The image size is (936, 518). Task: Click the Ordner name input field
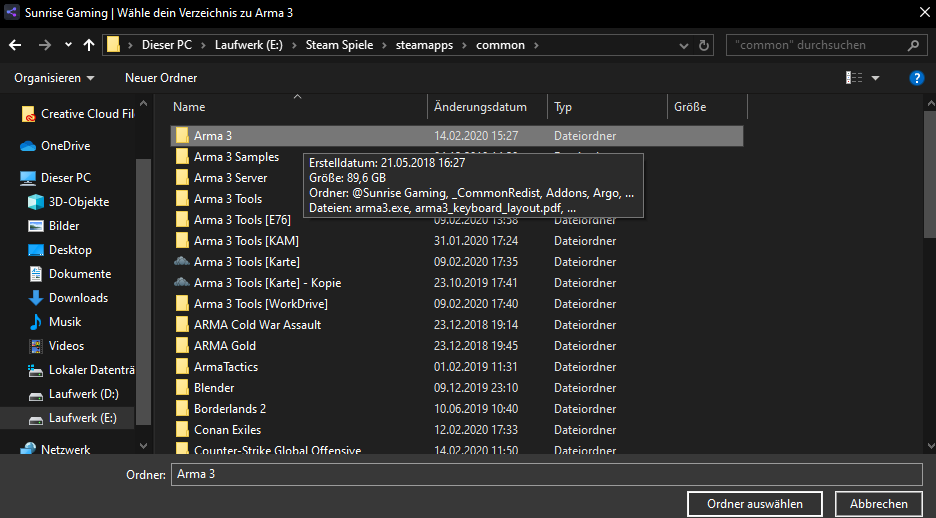point(545,475)
